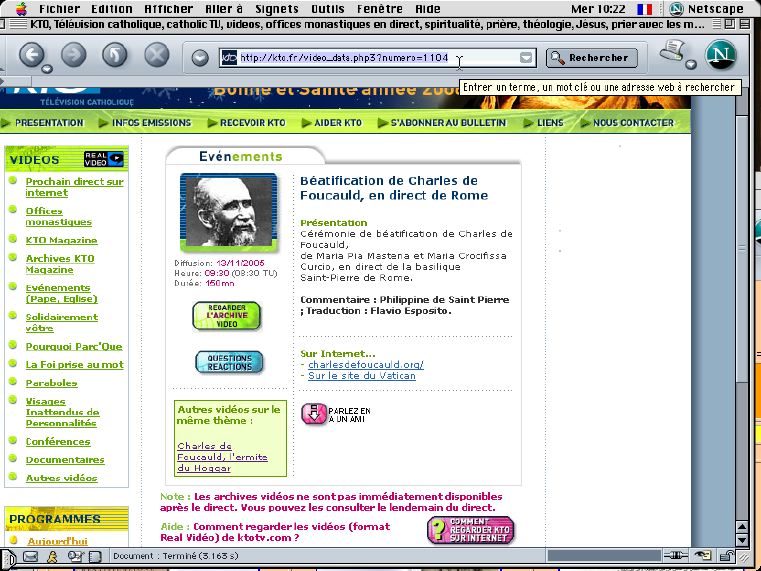Image resolution: width=761 pixels, height=571 pixels.
Task: Open NOUS CONTACTER in navigation bar
Action: 633,123
